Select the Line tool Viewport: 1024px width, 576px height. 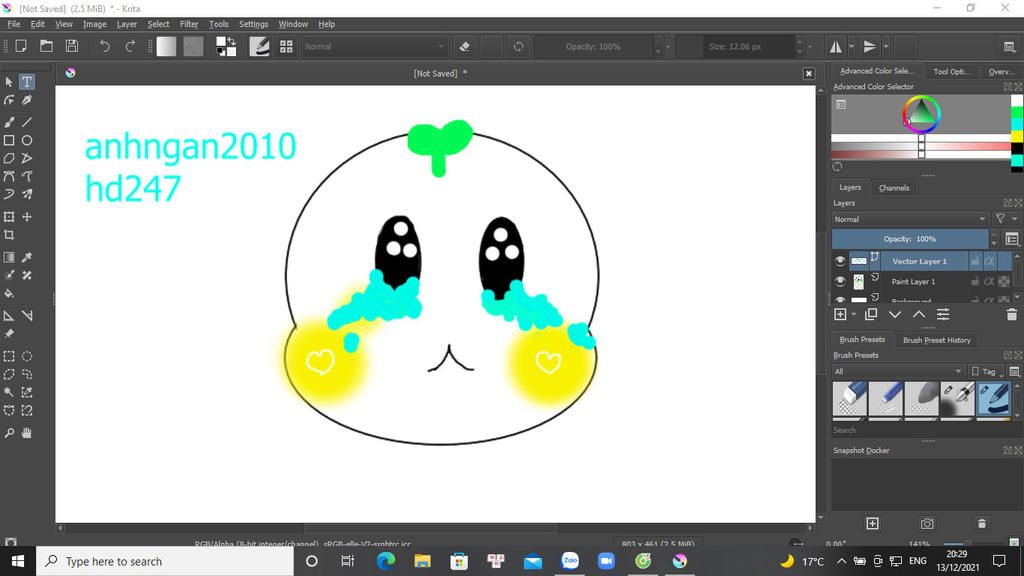(27, 122)
